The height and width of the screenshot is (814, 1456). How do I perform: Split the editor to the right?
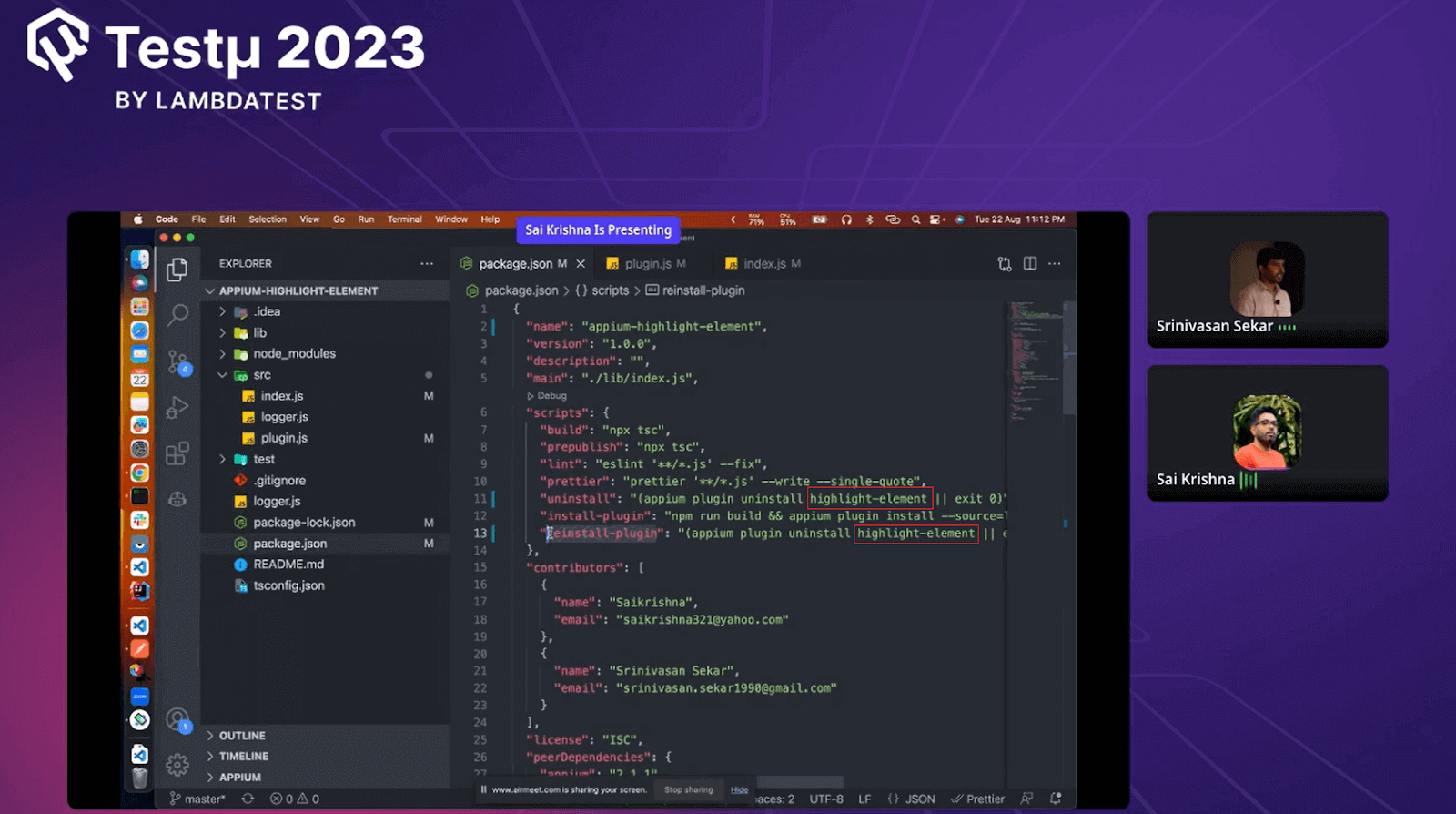tap(1030, 263)
